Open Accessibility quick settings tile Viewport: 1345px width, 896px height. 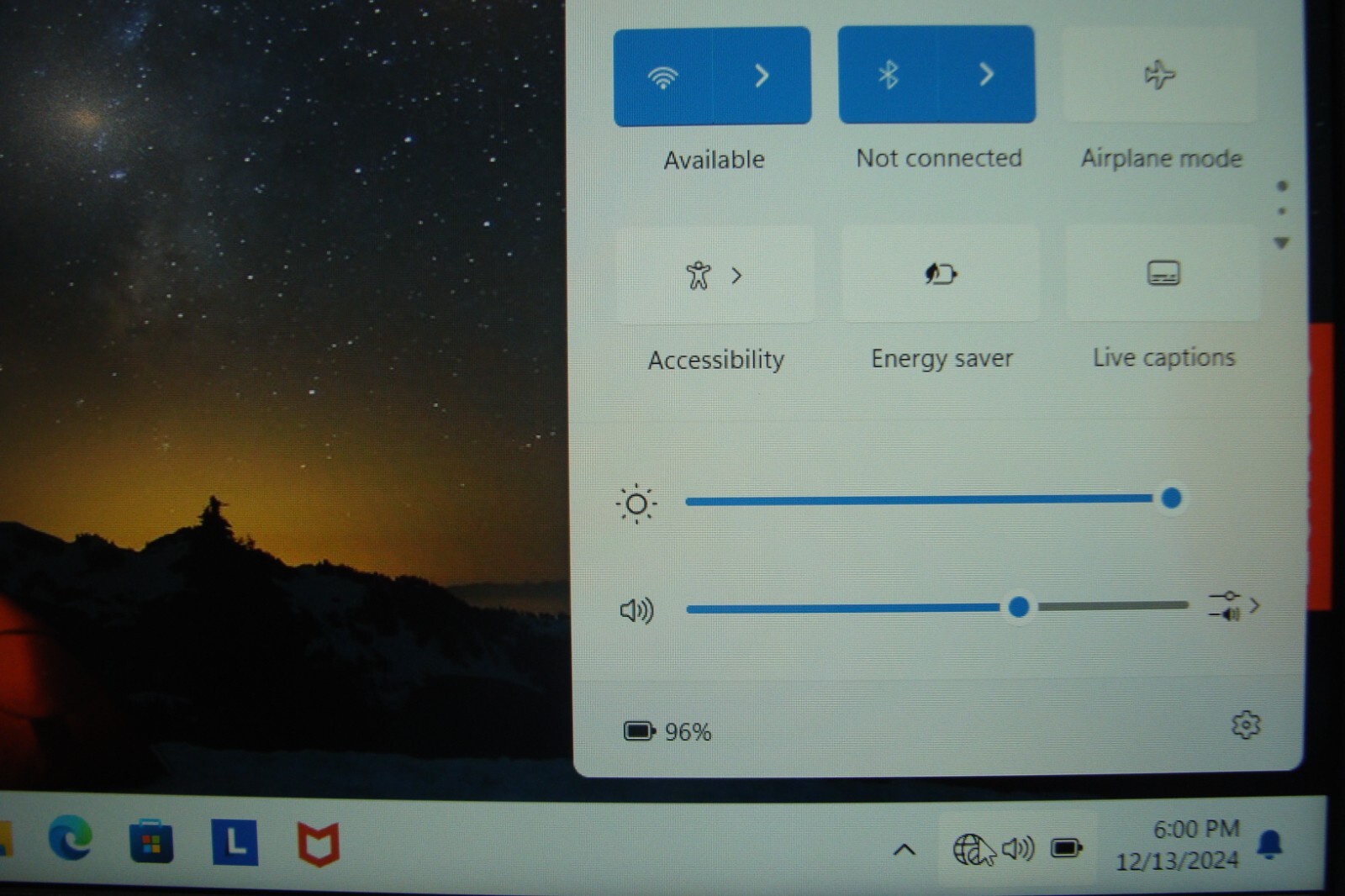coord(715,275)
